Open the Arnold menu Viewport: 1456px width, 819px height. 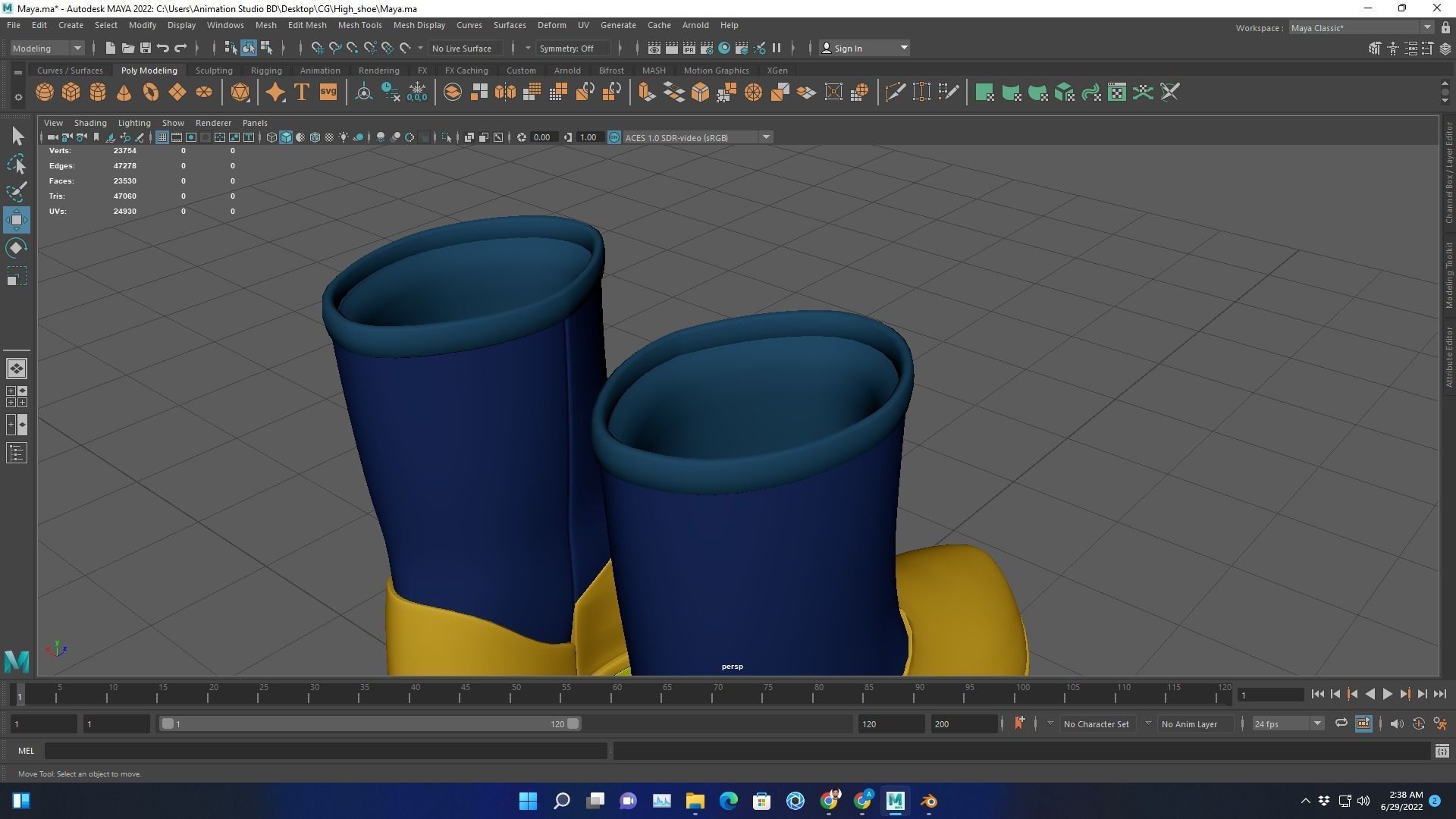(695, 25)
